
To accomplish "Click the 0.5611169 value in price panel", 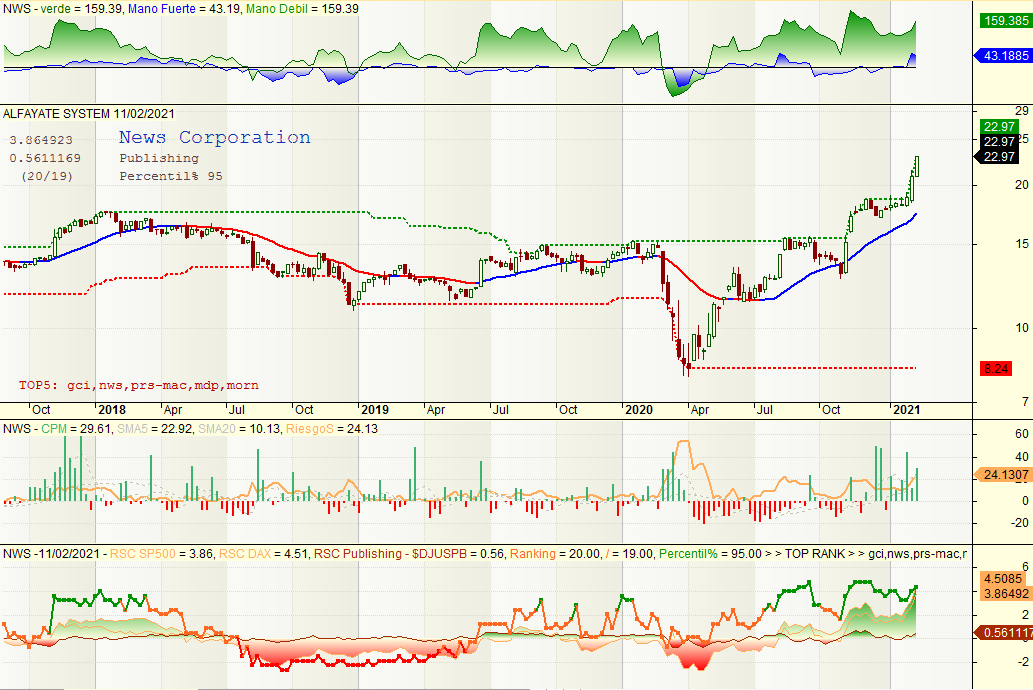I will tap(45, 158).
